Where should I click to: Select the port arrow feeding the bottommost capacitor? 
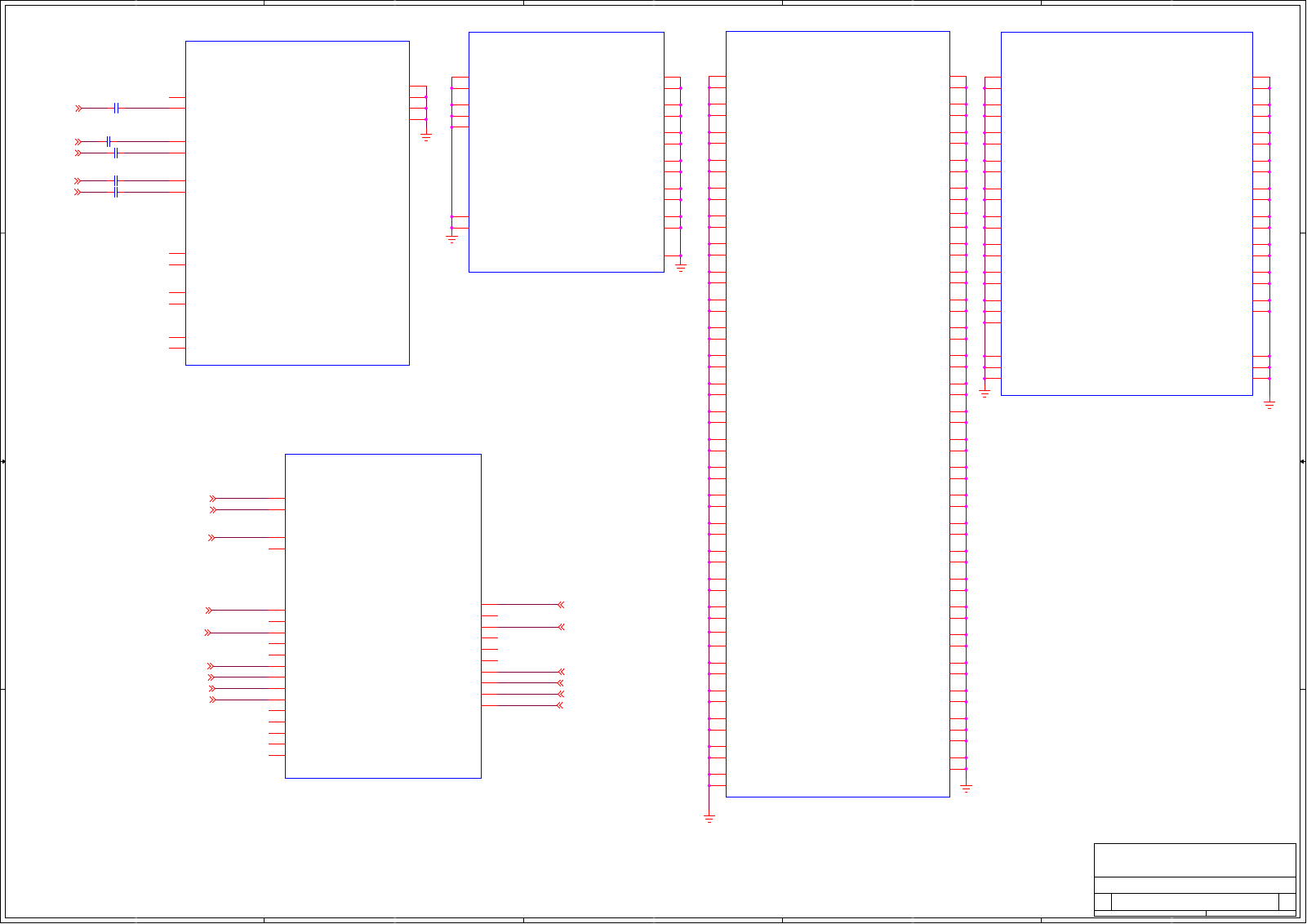pyautogui.click(x=78, y=192)
